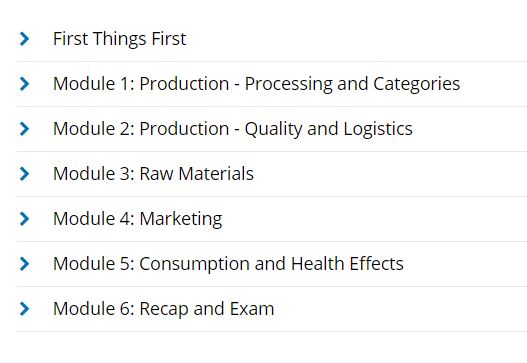
Task: Expand Module 4 Marketing via its chevron
Action: (x=24, y=219)
